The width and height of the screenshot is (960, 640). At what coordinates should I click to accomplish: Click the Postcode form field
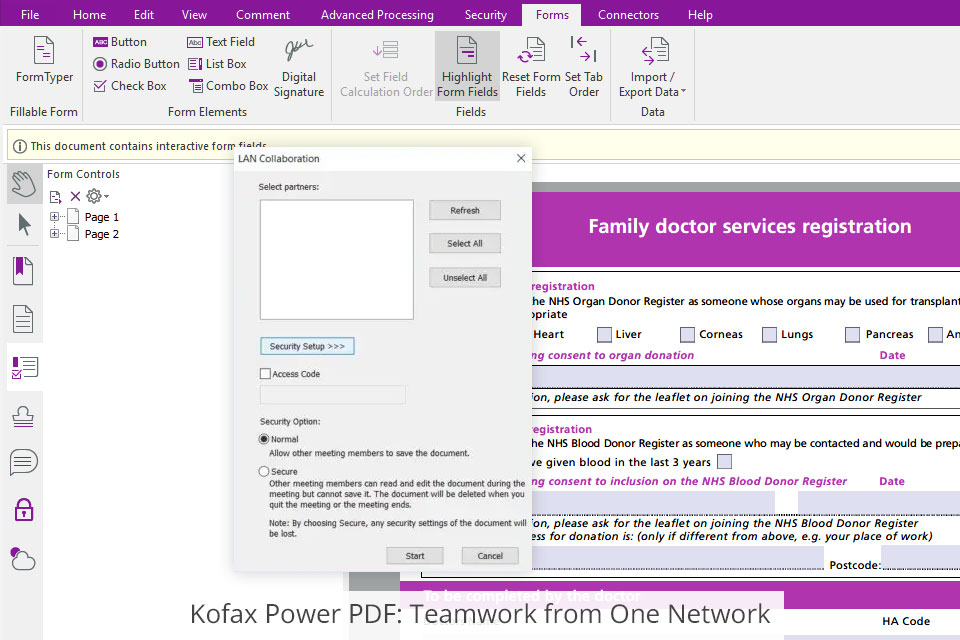[920, 557]
